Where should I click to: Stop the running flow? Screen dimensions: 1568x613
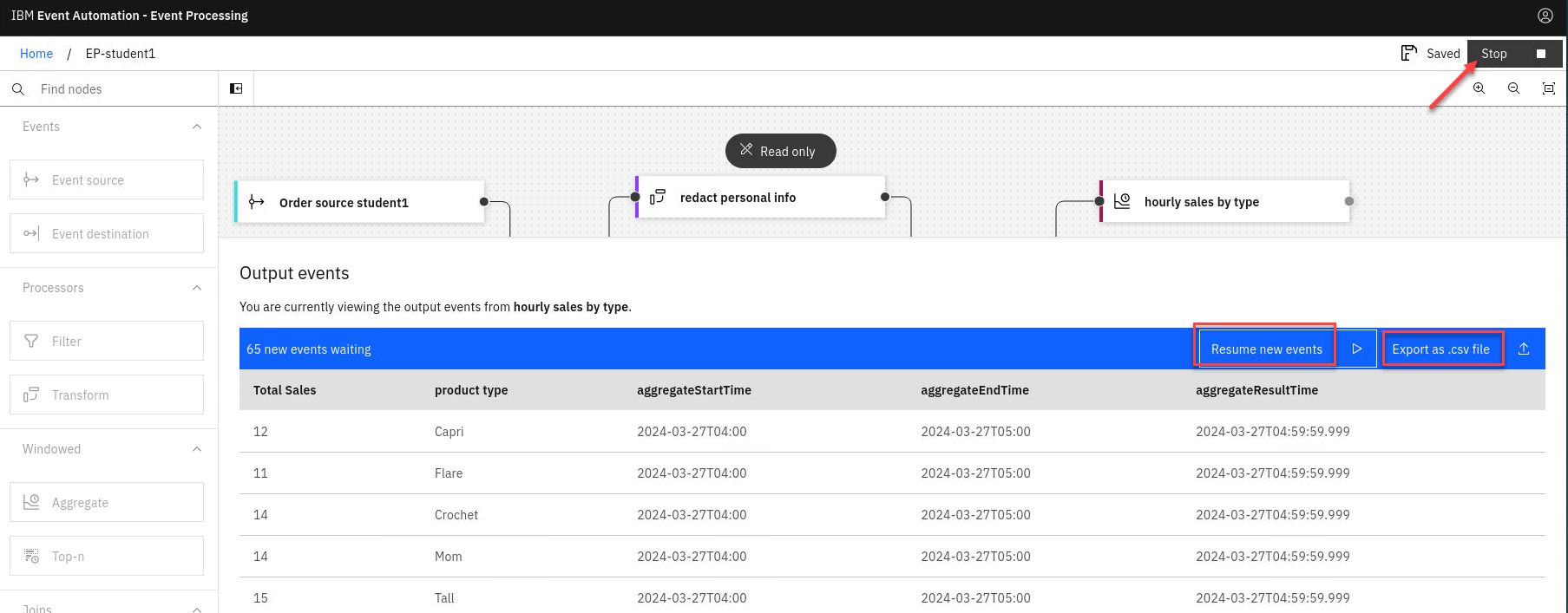point(1513,54)
